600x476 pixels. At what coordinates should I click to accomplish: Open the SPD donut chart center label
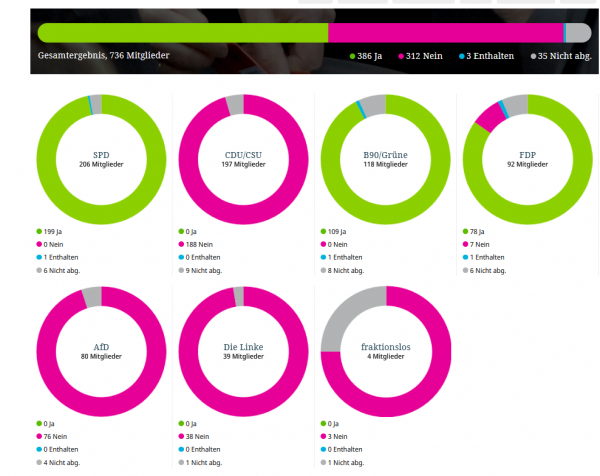pyautogui.click(x=101, y=159)
